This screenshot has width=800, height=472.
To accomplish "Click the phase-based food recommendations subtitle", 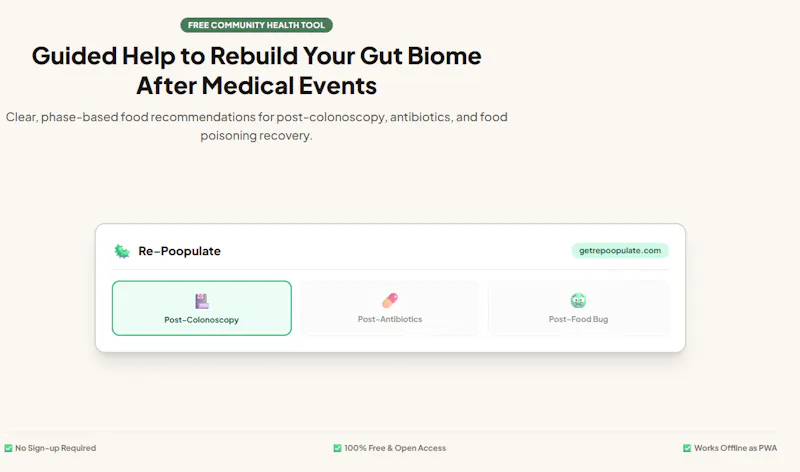I will coord(257,126).
